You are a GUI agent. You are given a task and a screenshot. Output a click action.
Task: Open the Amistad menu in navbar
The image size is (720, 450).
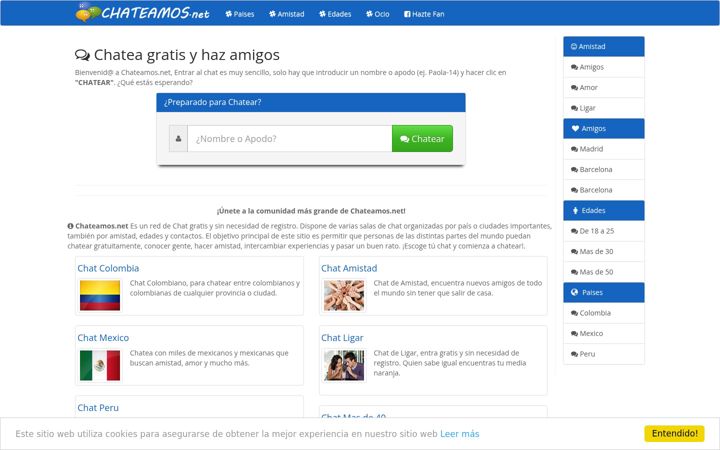click(287, 14)
